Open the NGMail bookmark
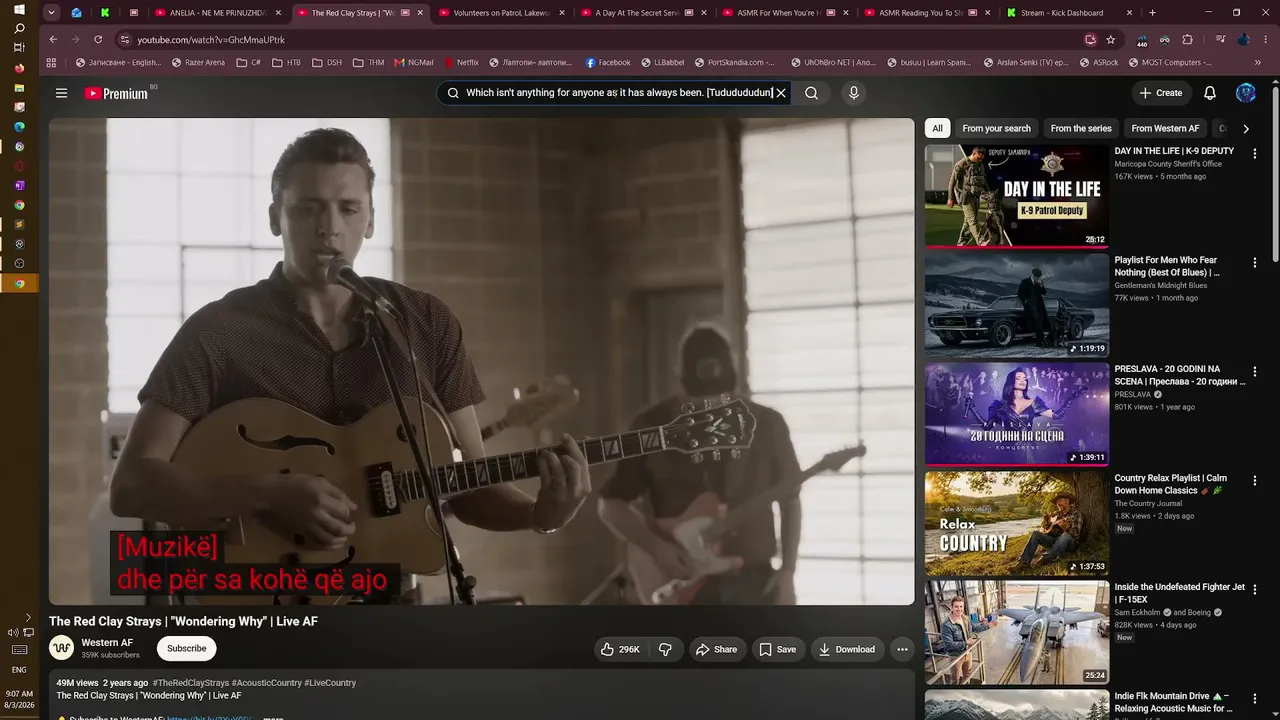 click(414, 62)
